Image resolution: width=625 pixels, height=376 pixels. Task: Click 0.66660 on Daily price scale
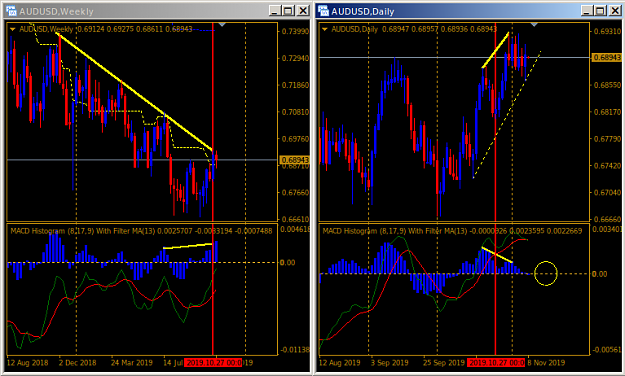pos(607,219)
